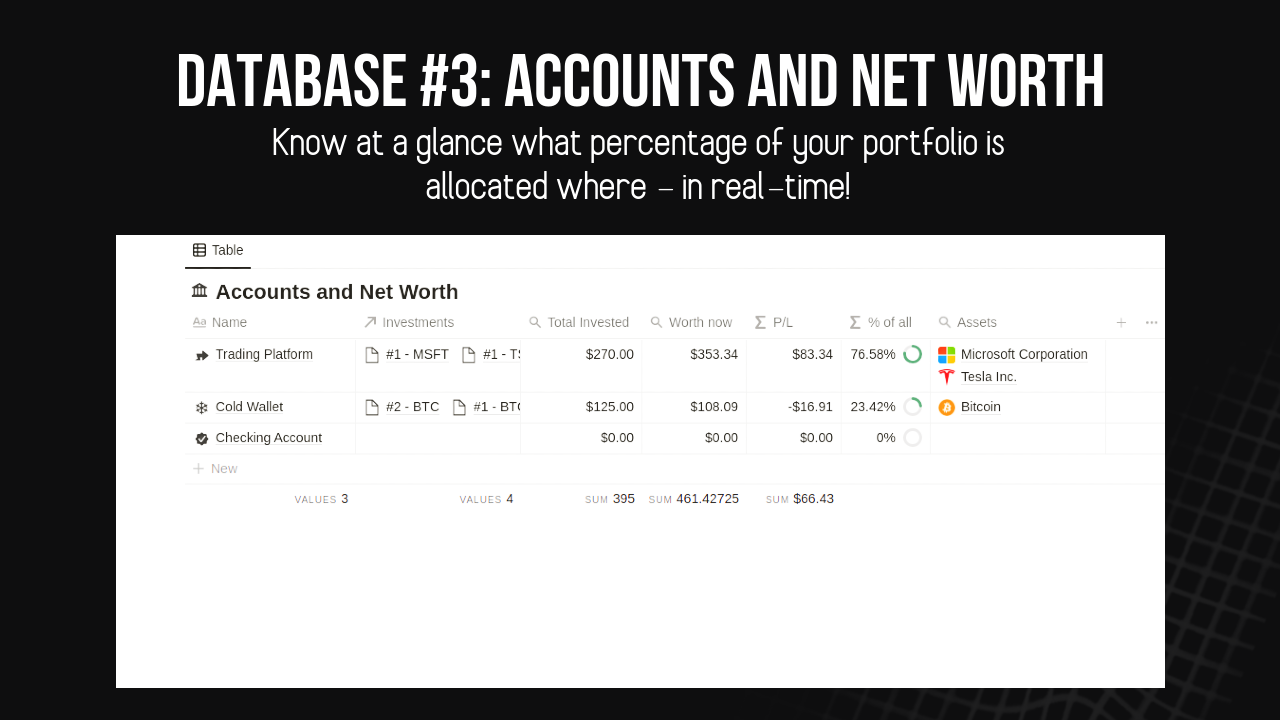Click the Microsoft logo in the Assets column
The height and width of the screenshot is (720, 1280).
(946, 354)
